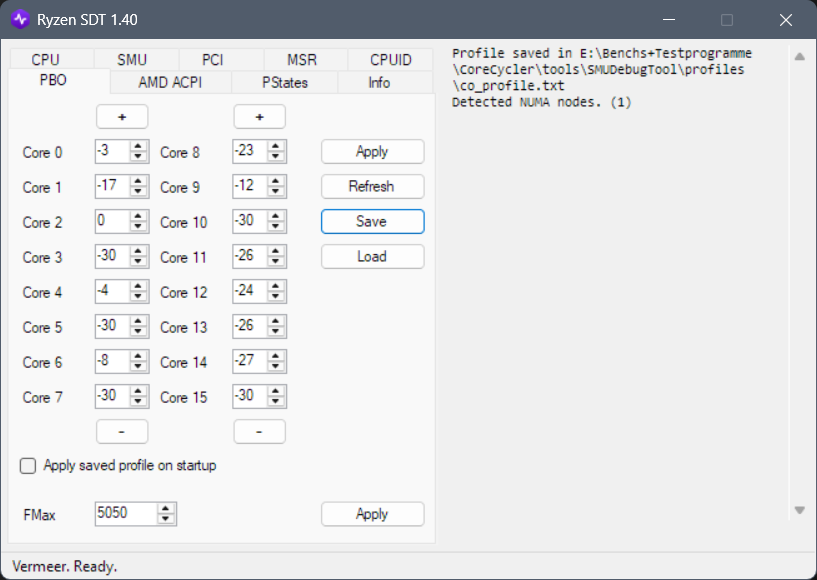Increase Core 0 offset with up arrow
817x580 pixels.
[139, 146]
